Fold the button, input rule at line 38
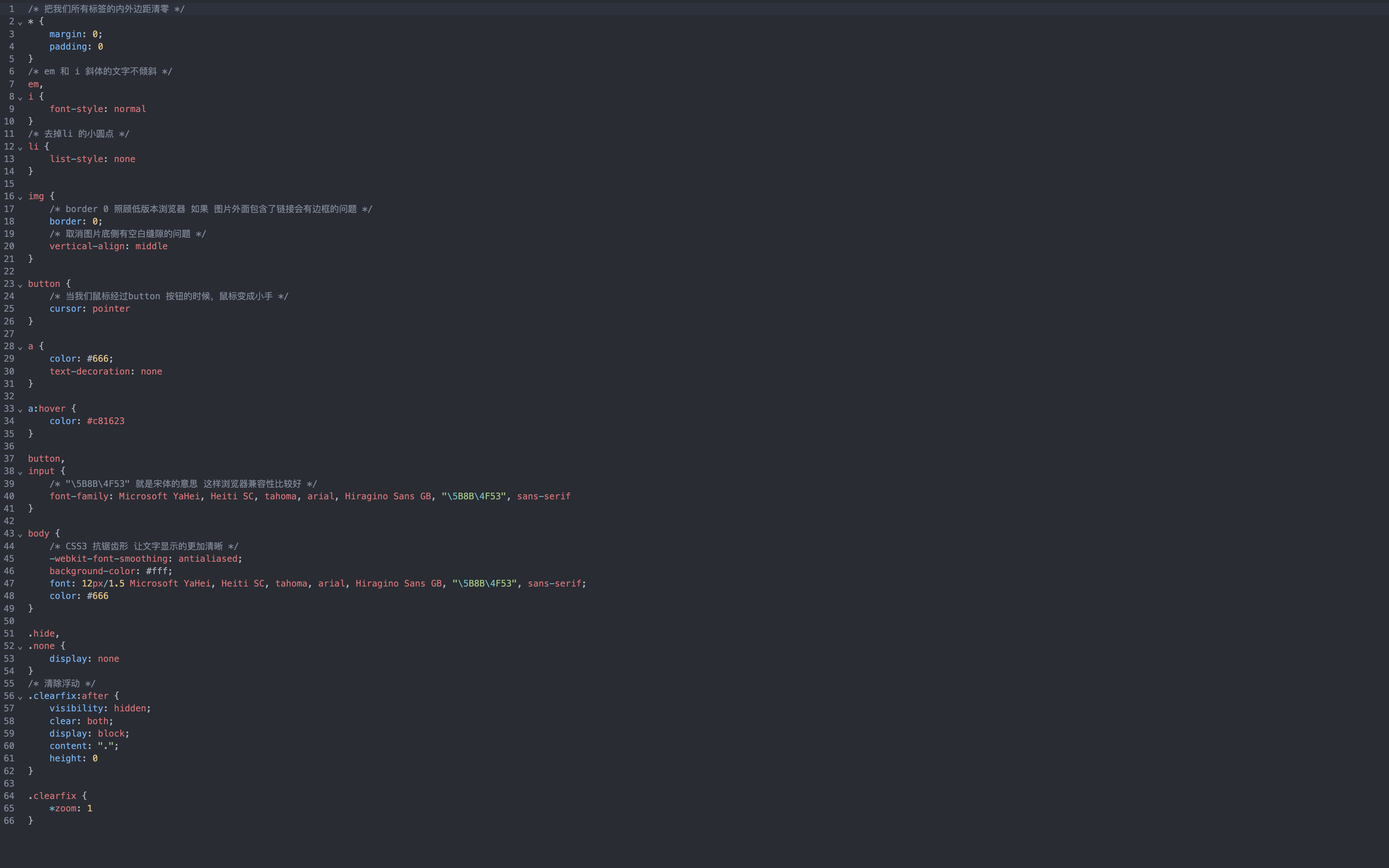 (x=20, y=472)
